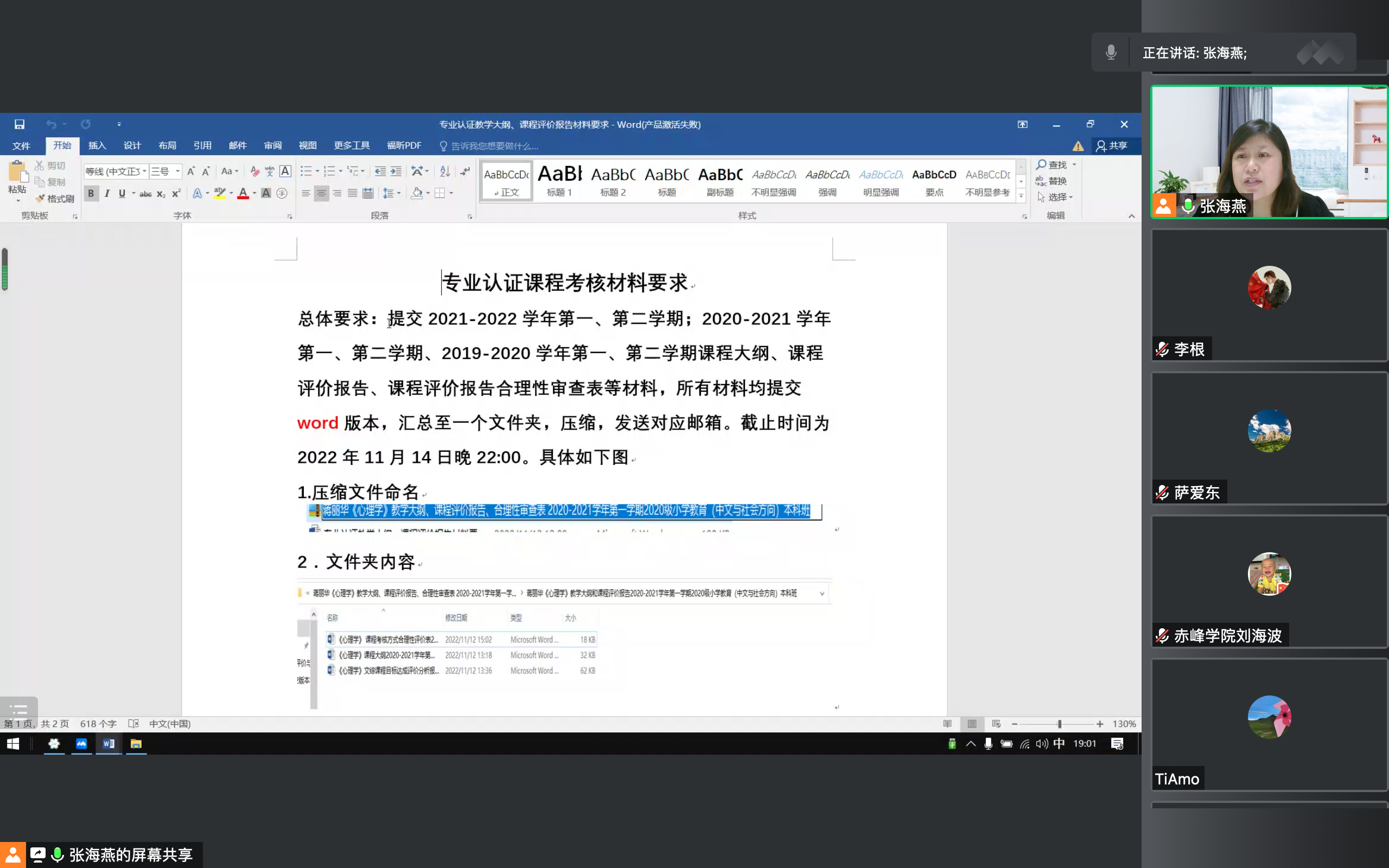The image size is (1389, 868).
Task: Click the save icon in title bar
Action: point(20,124)
